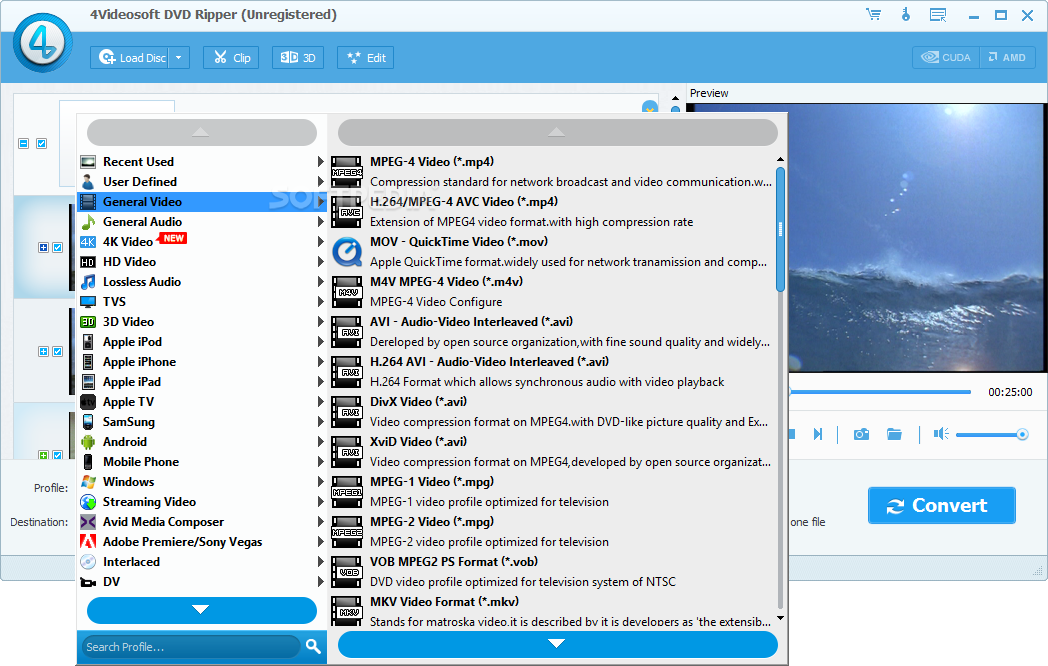Image resolution: width=1048 pixels, height=666 pixels.
Task: Collapse the top title with minus box
Action: (x=23, y=144)
